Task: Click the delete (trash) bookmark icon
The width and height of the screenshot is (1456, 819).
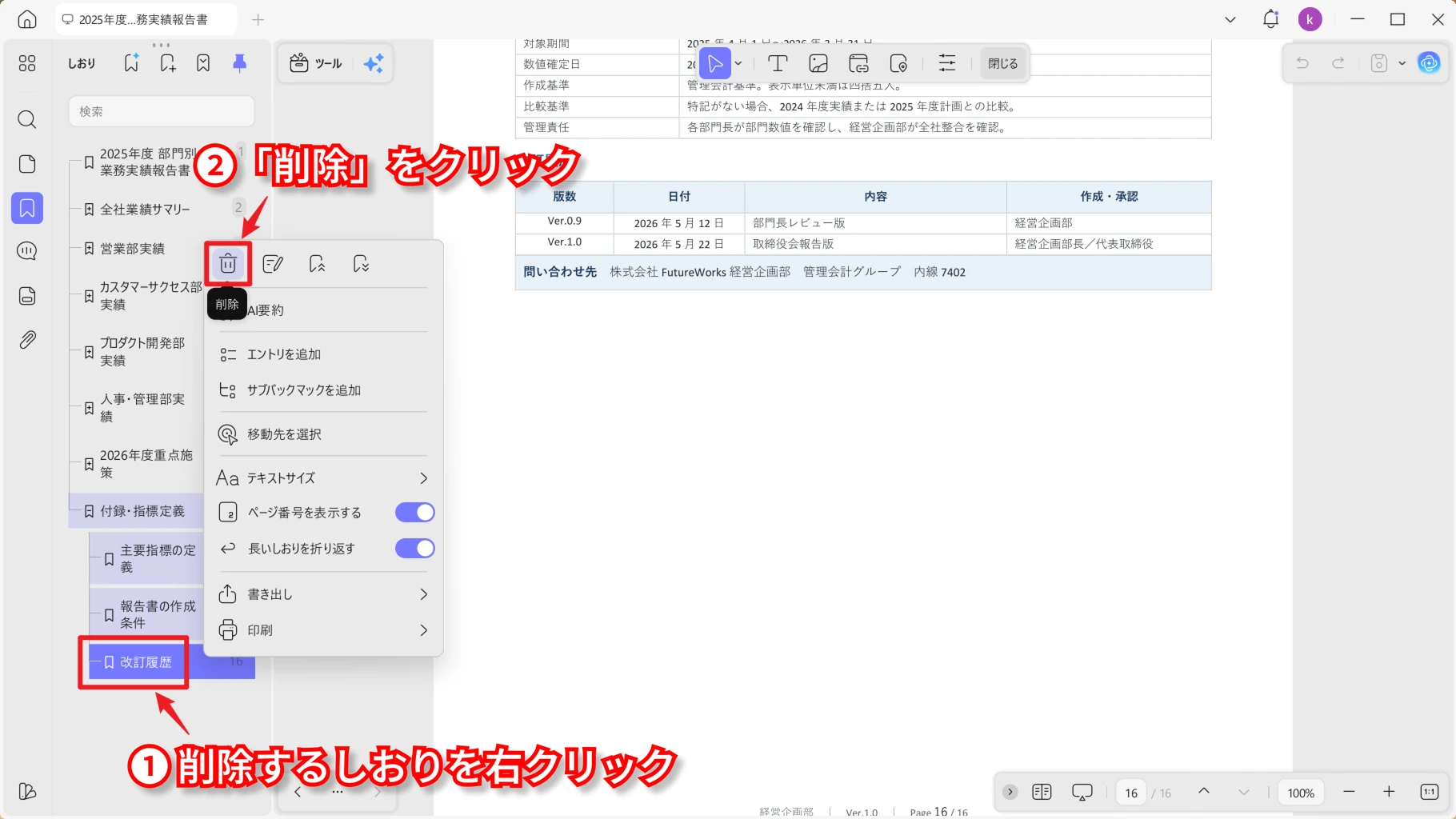Action: pyautogui.click(x=228, y=264)
